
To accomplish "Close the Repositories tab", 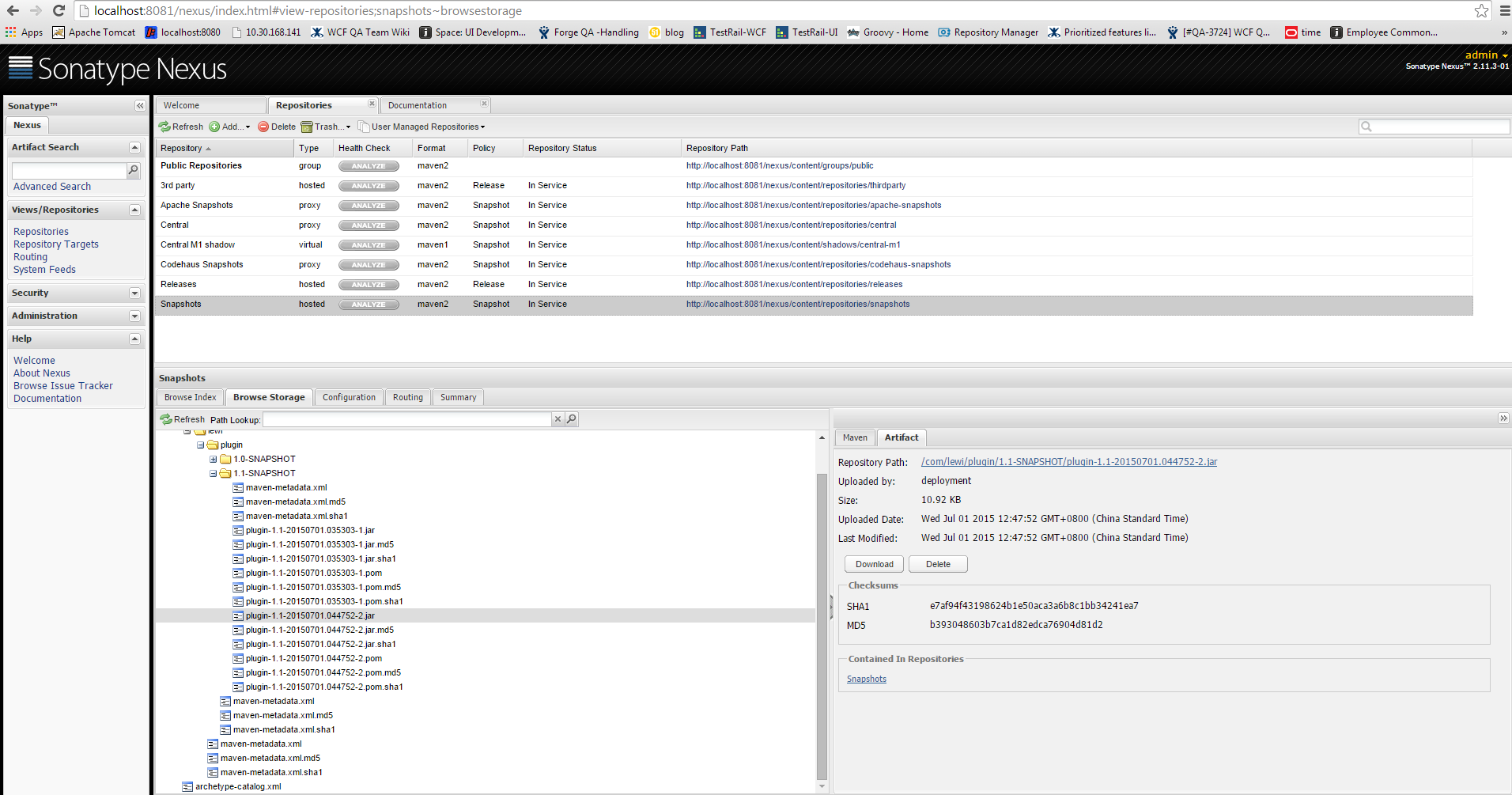I will pyautogui.click(x=372, y=104).
